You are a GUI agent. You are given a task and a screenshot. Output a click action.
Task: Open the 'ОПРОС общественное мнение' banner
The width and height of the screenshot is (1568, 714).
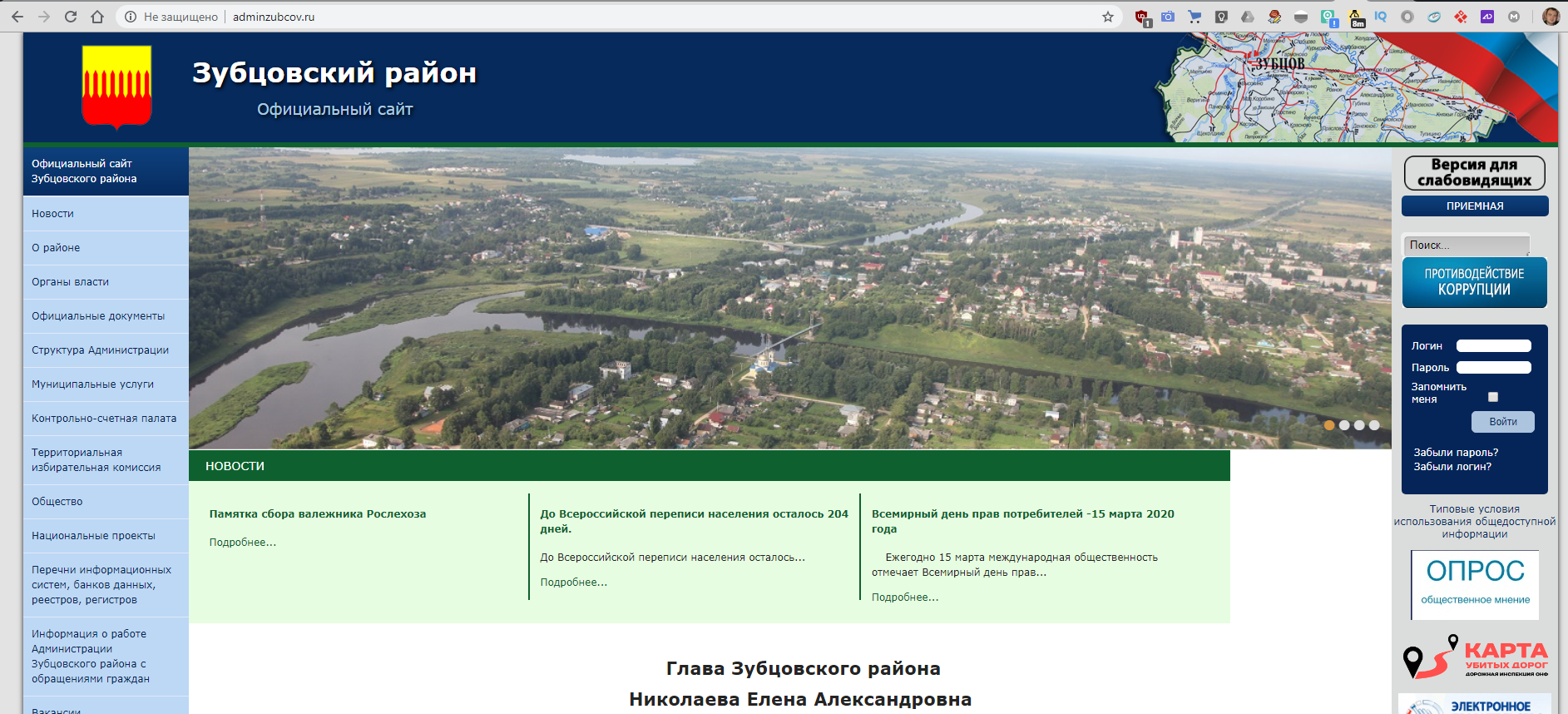point(1475,584)
